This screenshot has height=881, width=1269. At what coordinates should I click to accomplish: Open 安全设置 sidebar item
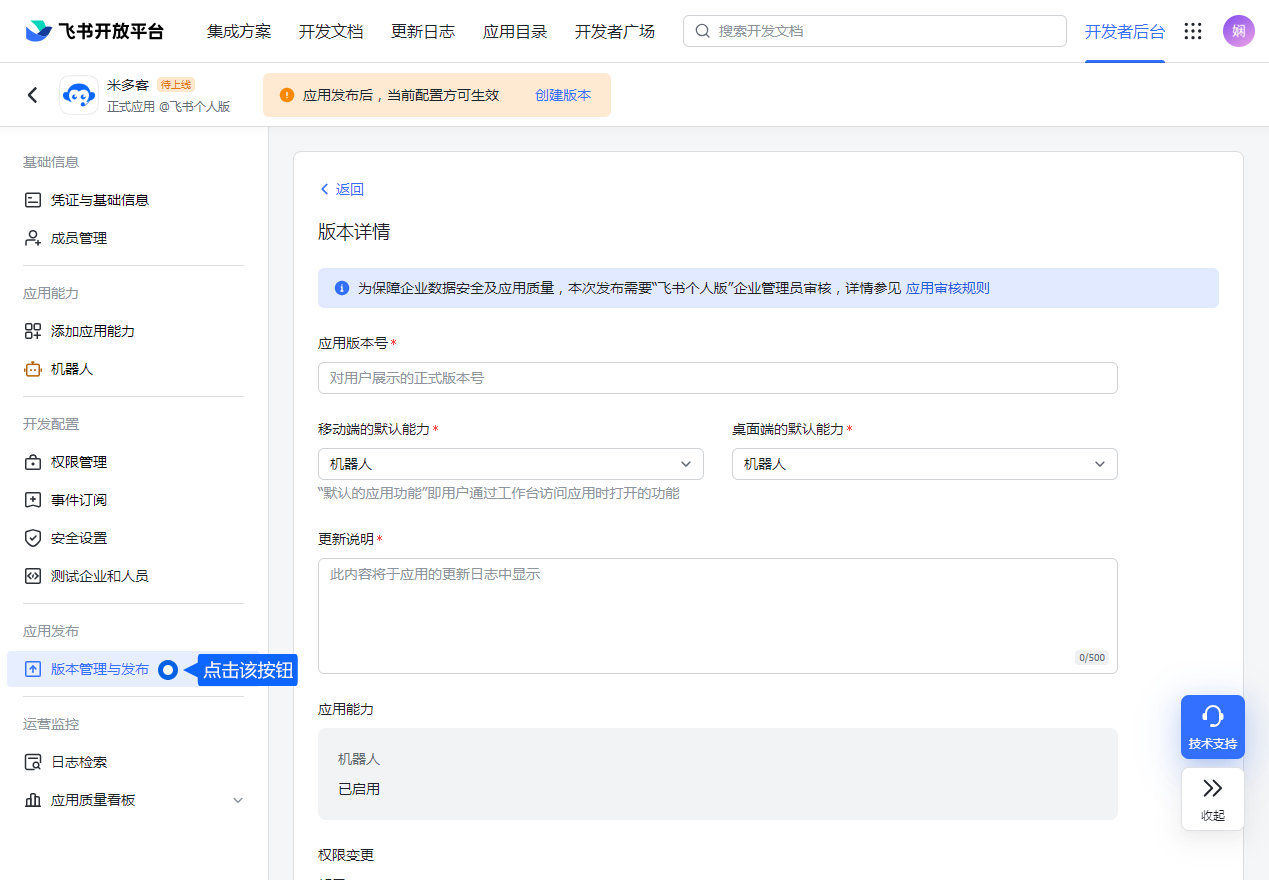click(x=78, y=538)
